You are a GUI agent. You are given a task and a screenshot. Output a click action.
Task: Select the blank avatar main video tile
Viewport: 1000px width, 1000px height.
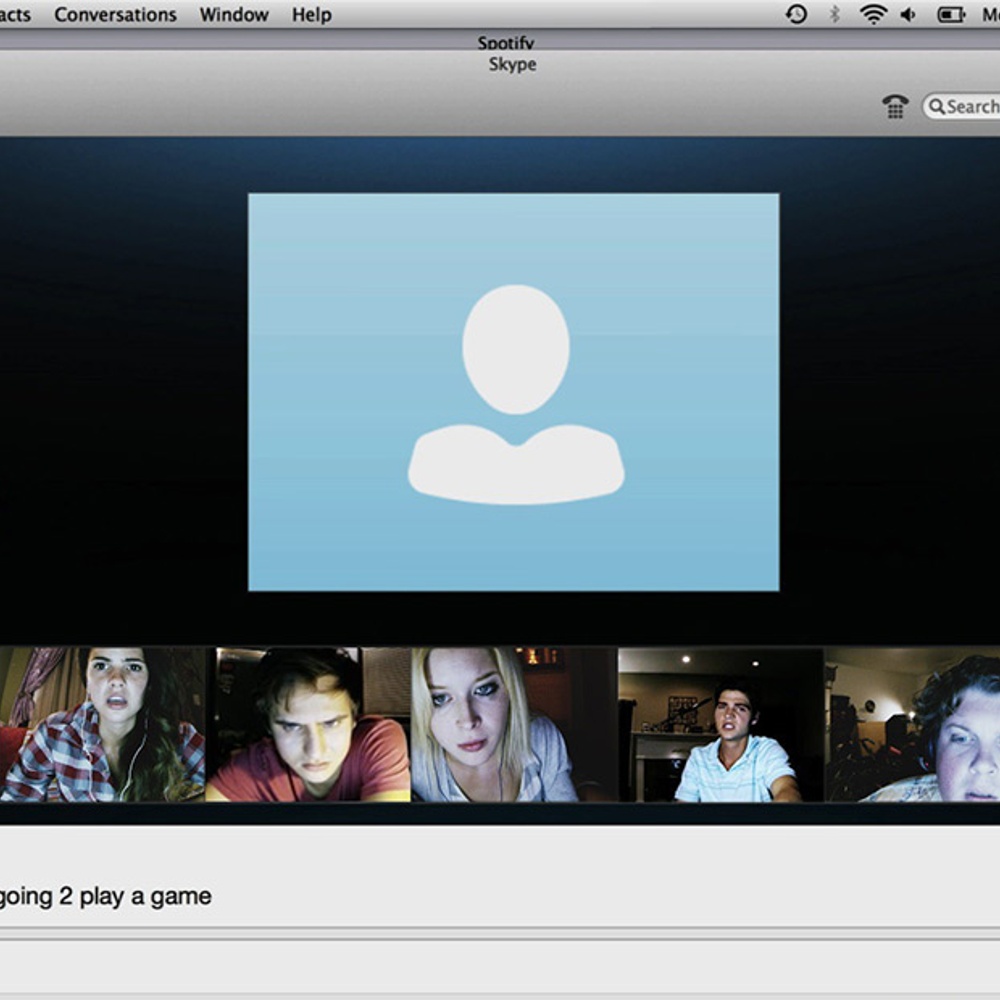[x=513, y=392]
